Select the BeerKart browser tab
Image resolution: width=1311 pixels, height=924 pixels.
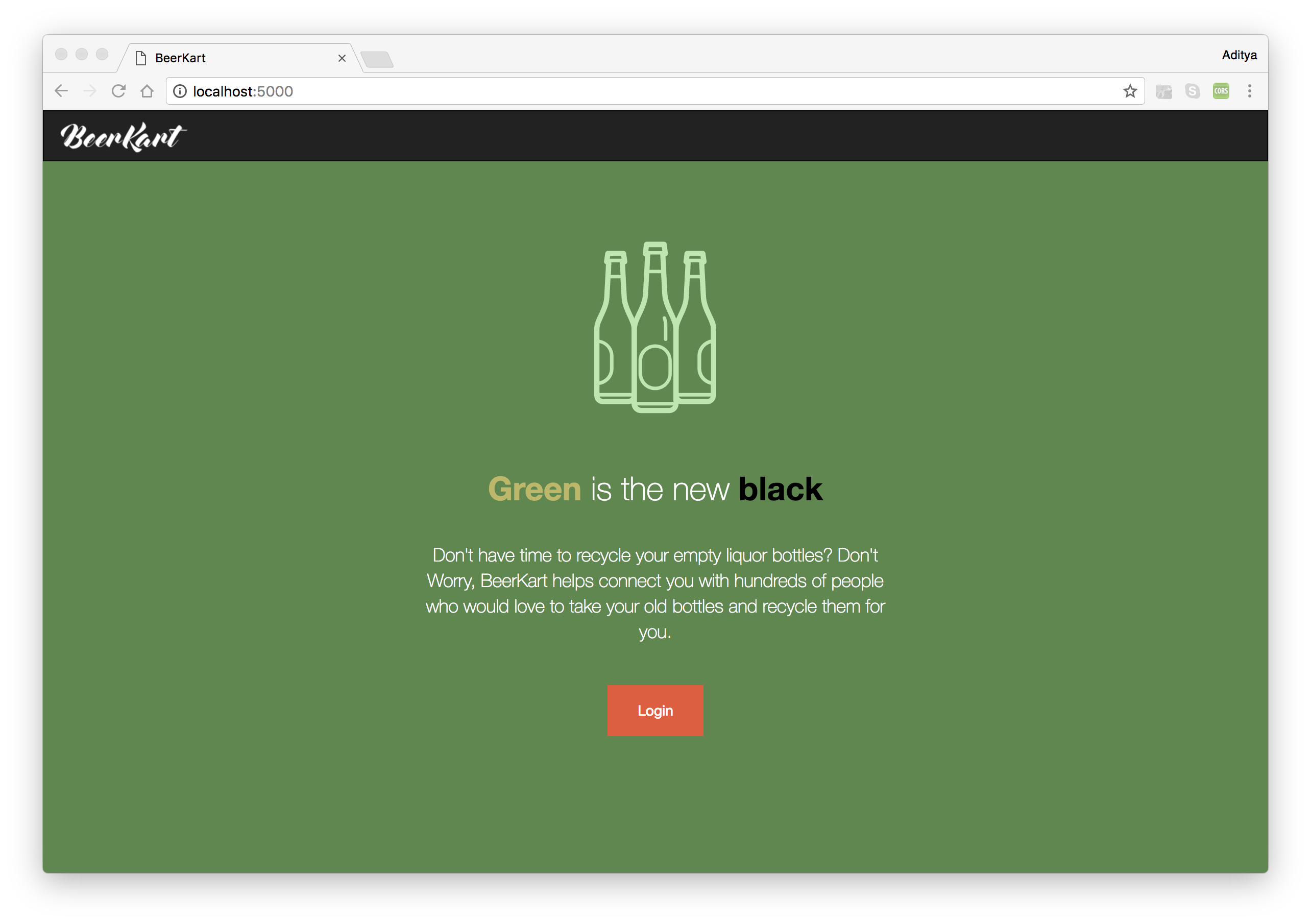pos(228,58)
